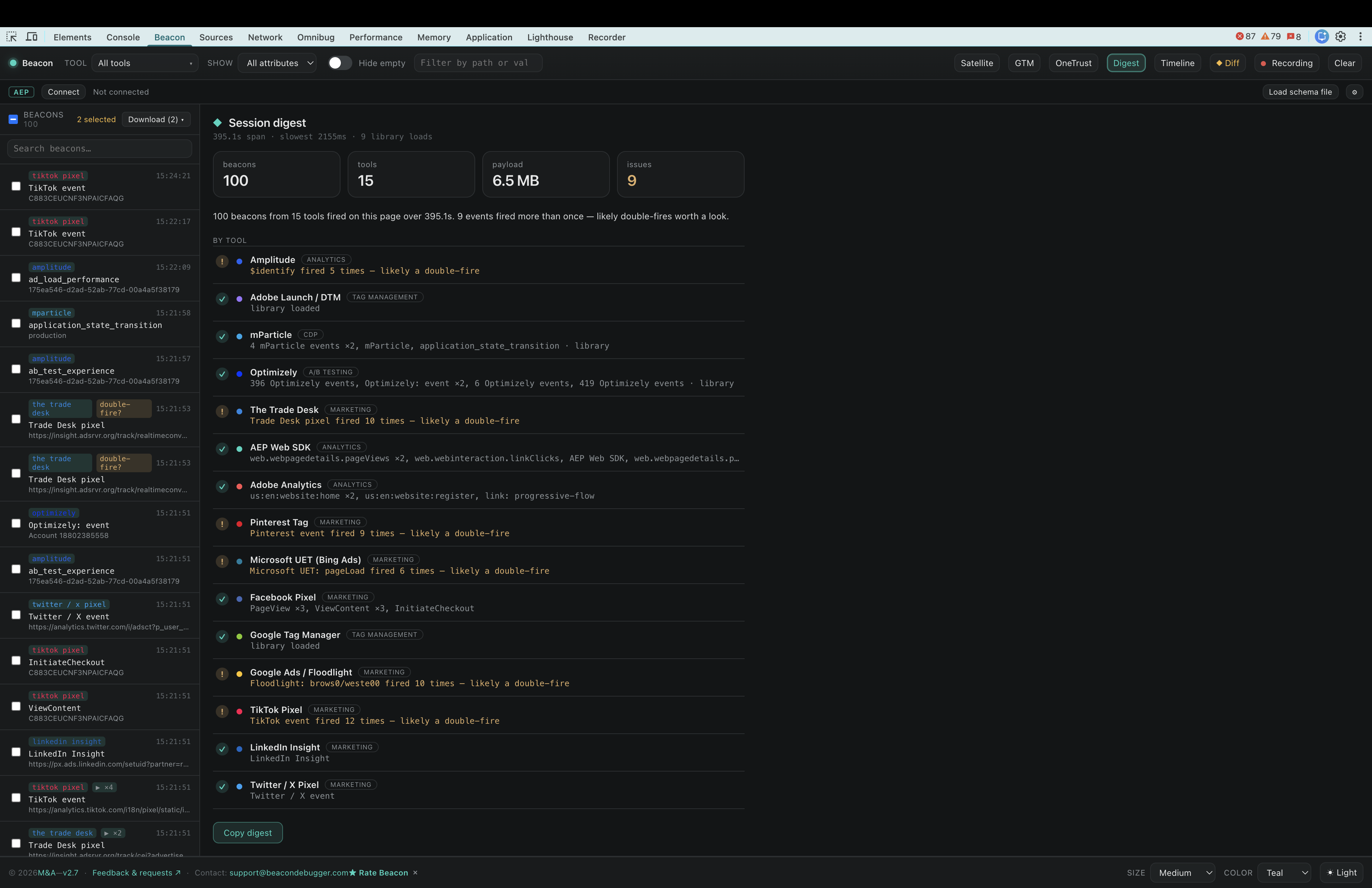Open the 87 errors indicator
The width and height of the screenshot is (1372, 888).
[x=1245, y=37]
